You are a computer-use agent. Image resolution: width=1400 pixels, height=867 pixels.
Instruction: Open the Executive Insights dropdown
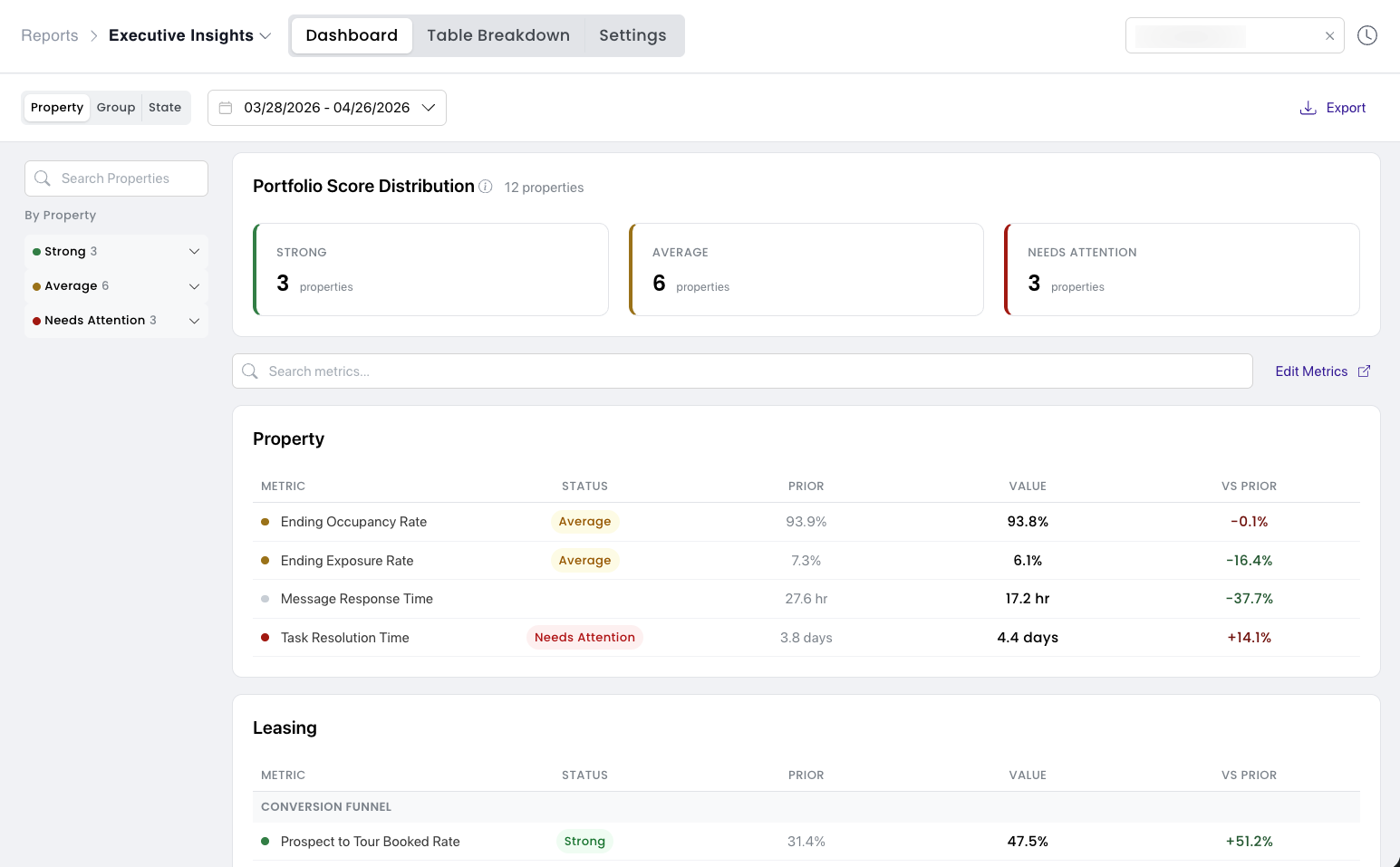tap(189, 35)
